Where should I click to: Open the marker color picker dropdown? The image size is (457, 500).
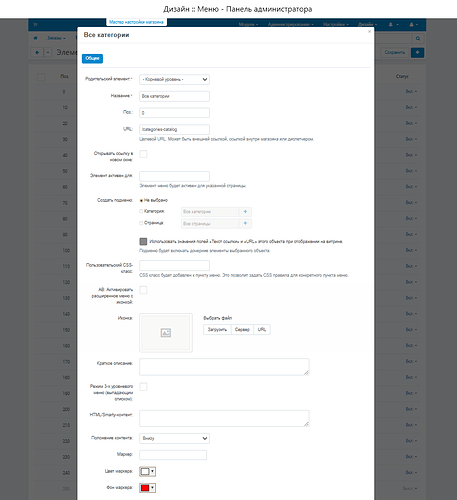147,471
